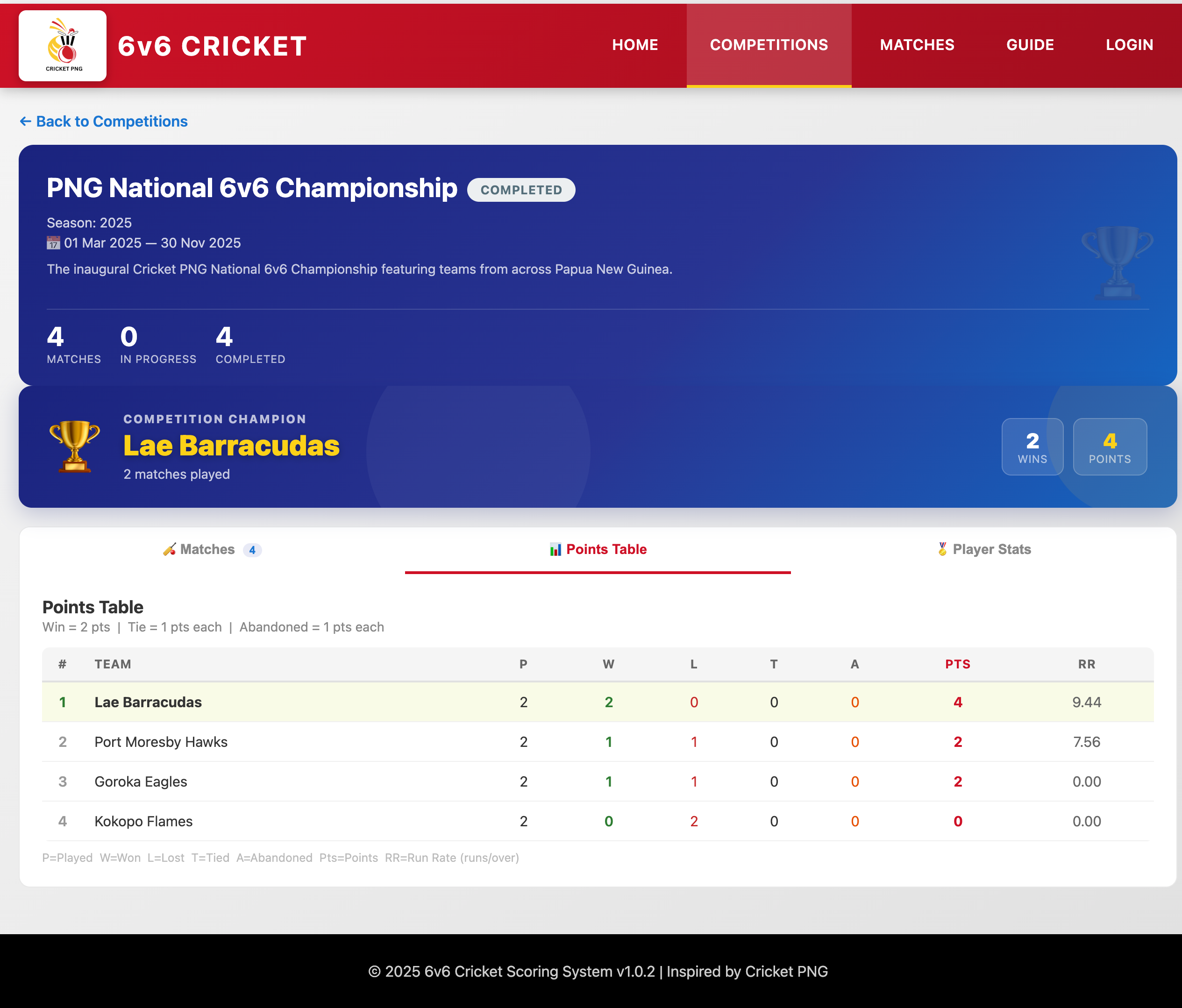Open the Competitions nav item
Screen dimensions: 1182x1008
[769, 45]
